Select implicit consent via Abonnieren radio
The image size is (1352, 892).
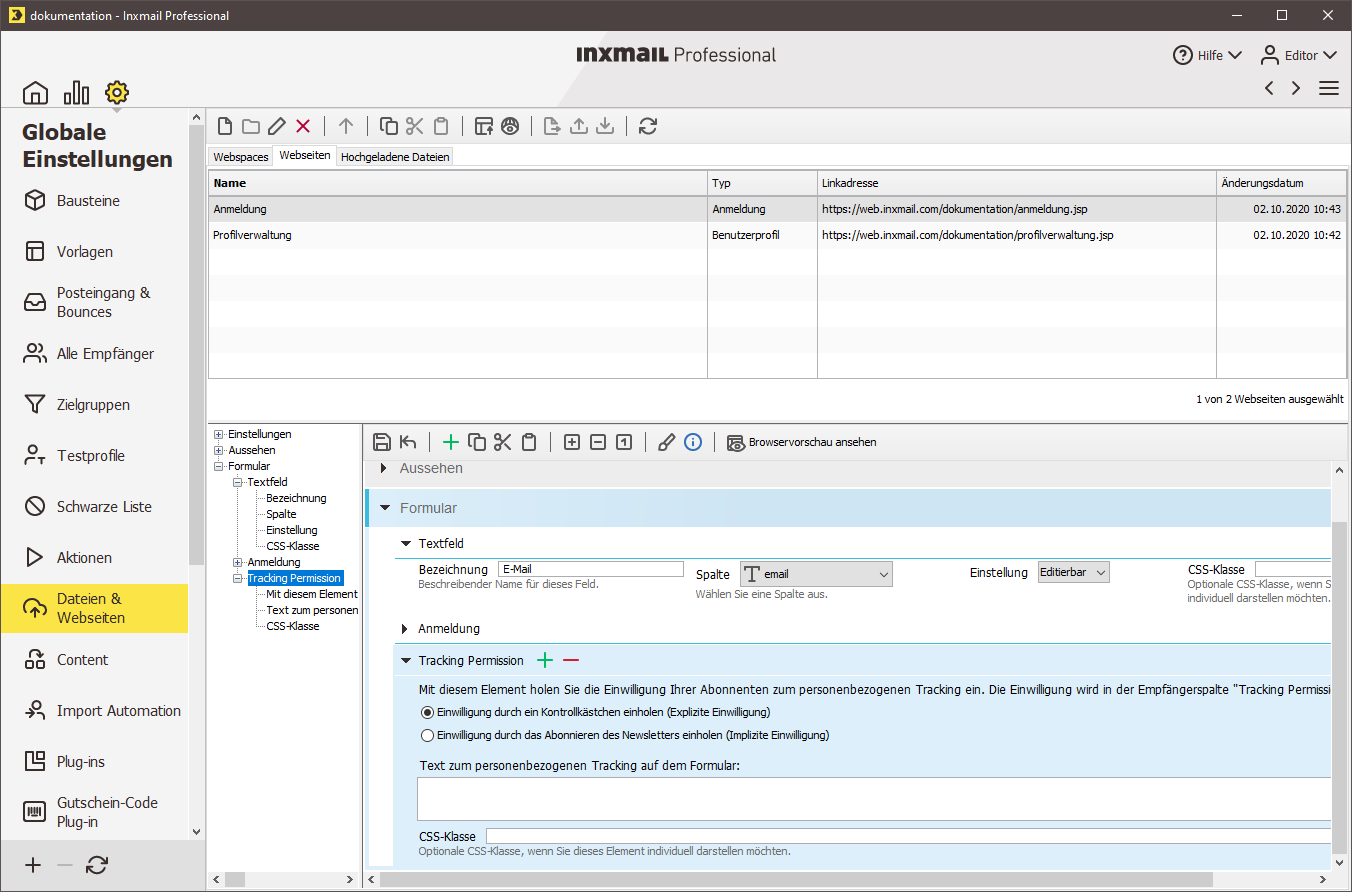tap(428, 735)
